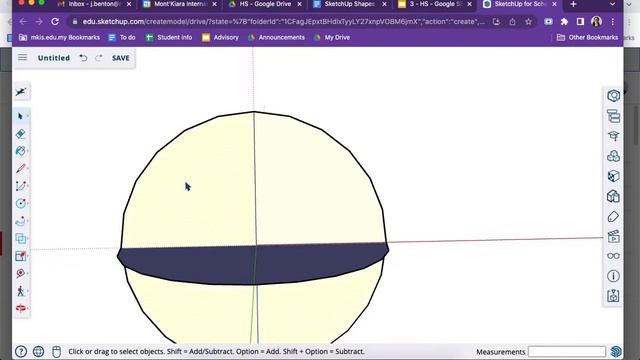Click the browser address bar URL
This screenshot has height=360, width=640.
tap(283, 22)
